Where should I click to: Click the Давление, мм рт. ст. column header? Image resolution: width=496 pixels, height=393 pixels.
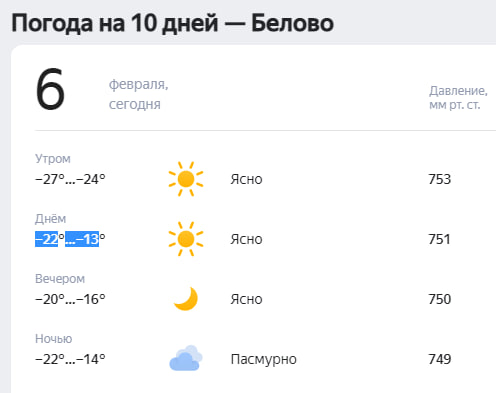(x=458, y=98)
